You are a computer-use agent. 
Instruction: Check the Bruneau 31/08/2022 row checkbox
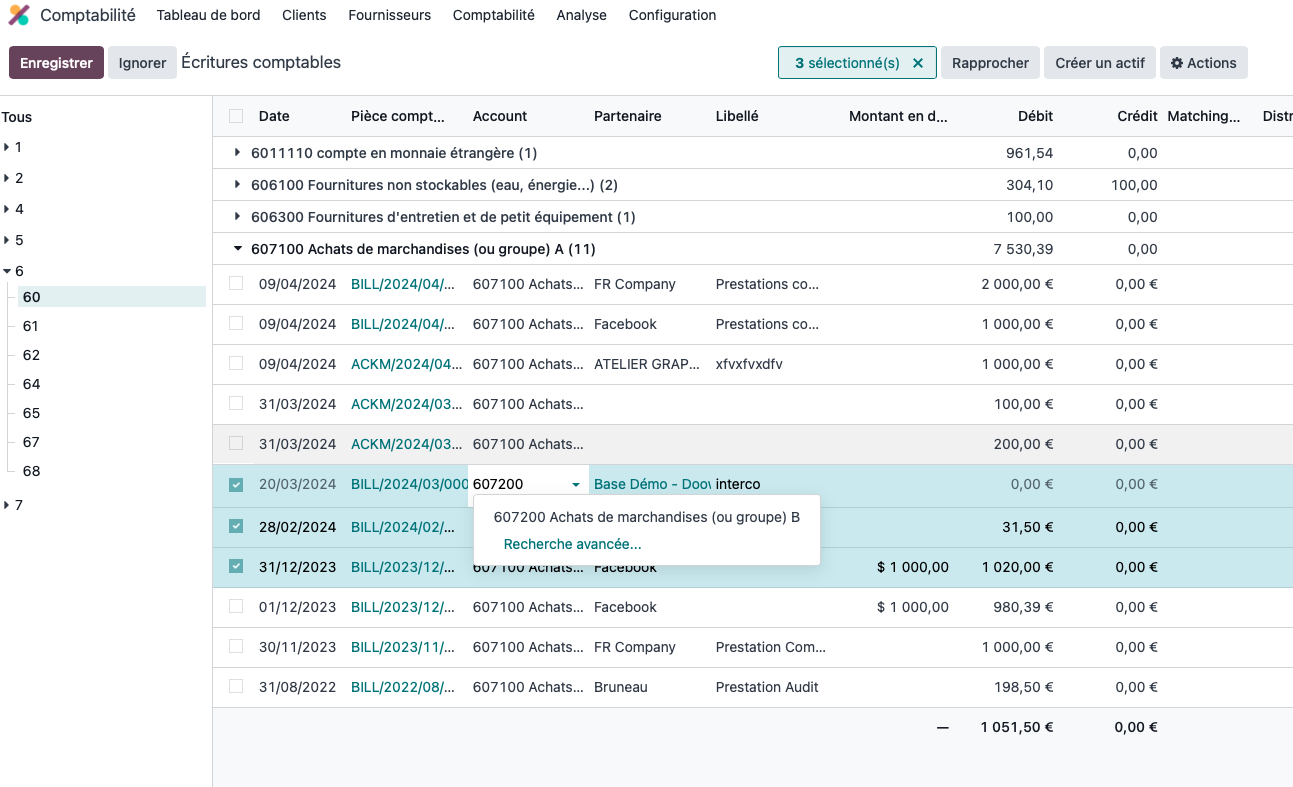click(236, 687)
